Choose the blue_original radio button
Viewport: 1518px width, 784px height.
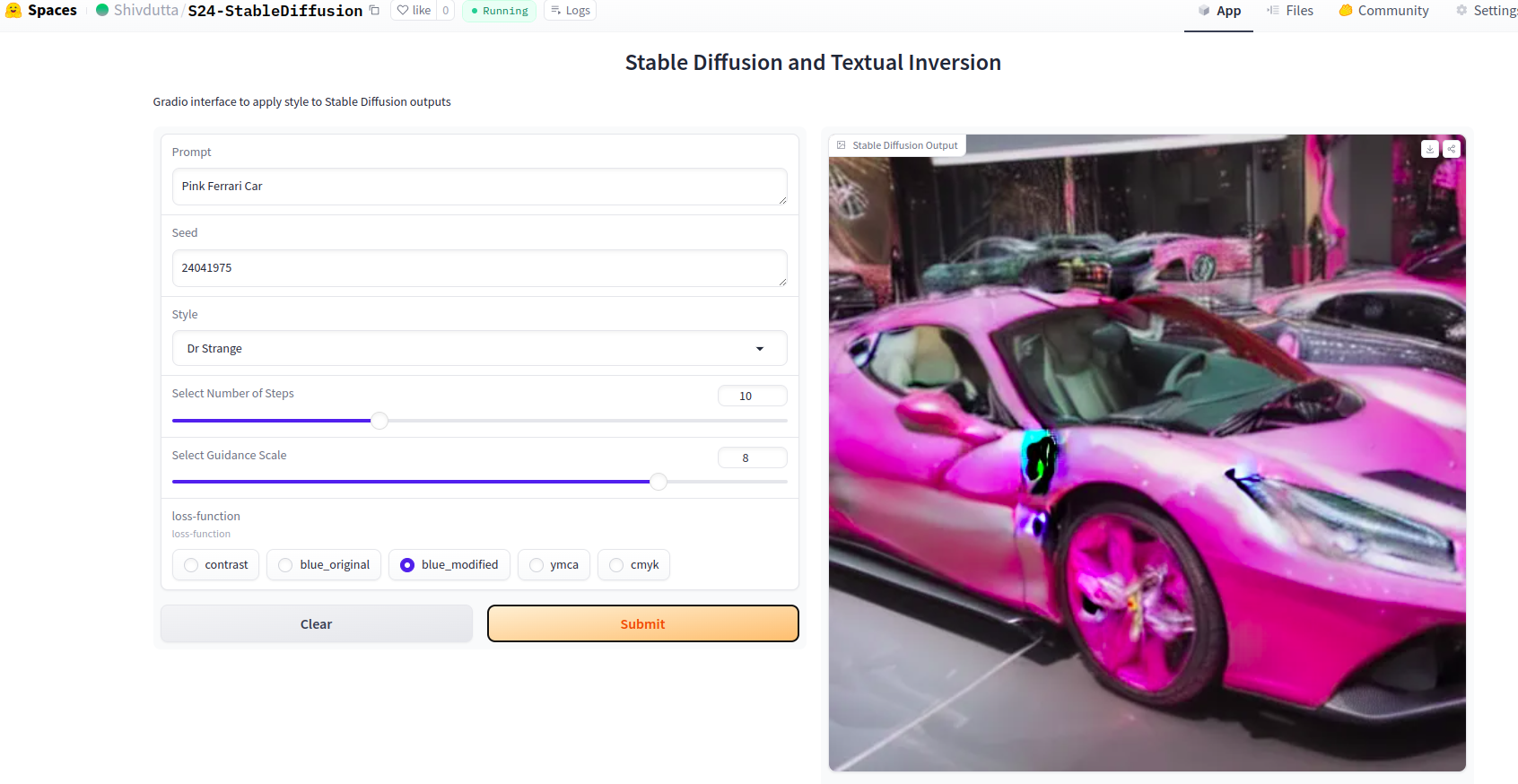(285, 565)
